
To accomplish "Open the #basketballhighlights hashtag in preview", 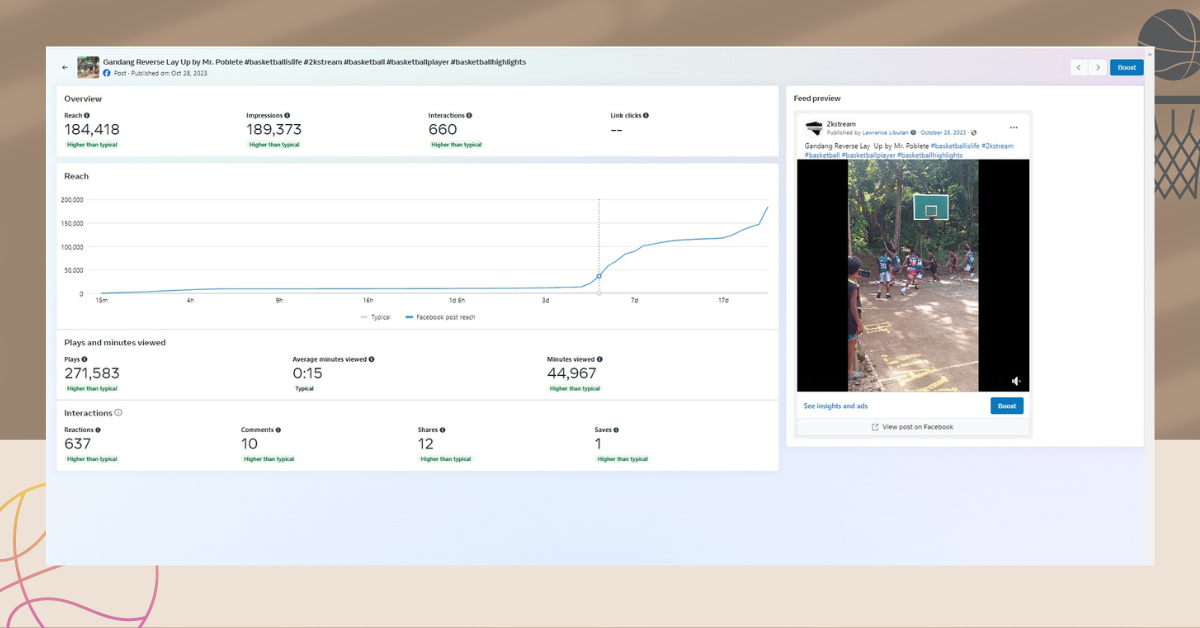I will coord(930,156).
